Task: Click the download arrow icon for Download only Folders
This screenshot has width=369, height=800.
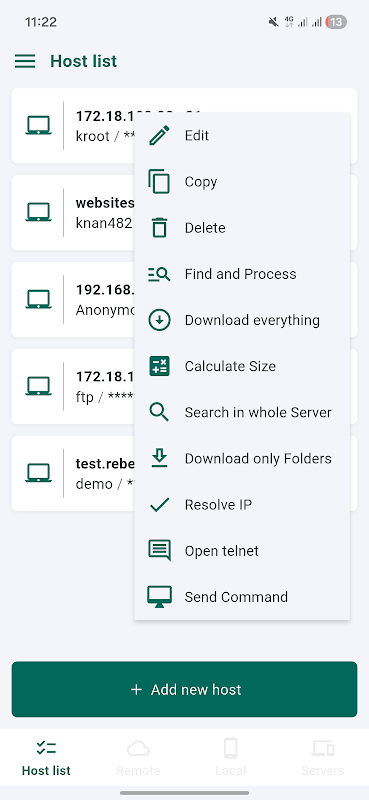Action: (159, 458)
